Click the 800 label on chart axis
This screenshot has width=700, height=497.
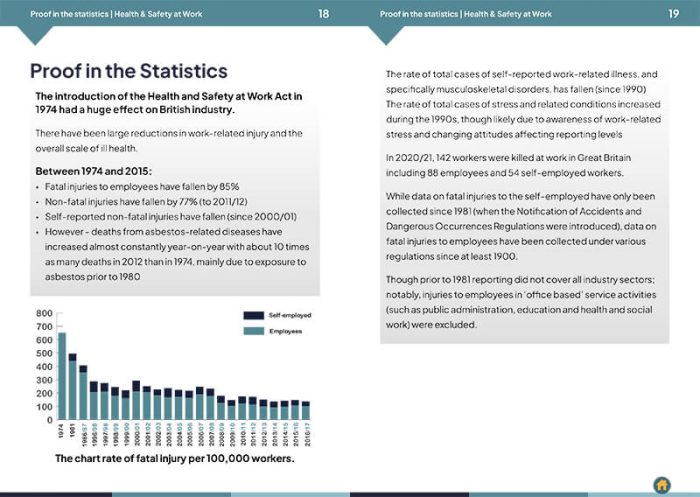pos(44,313)
